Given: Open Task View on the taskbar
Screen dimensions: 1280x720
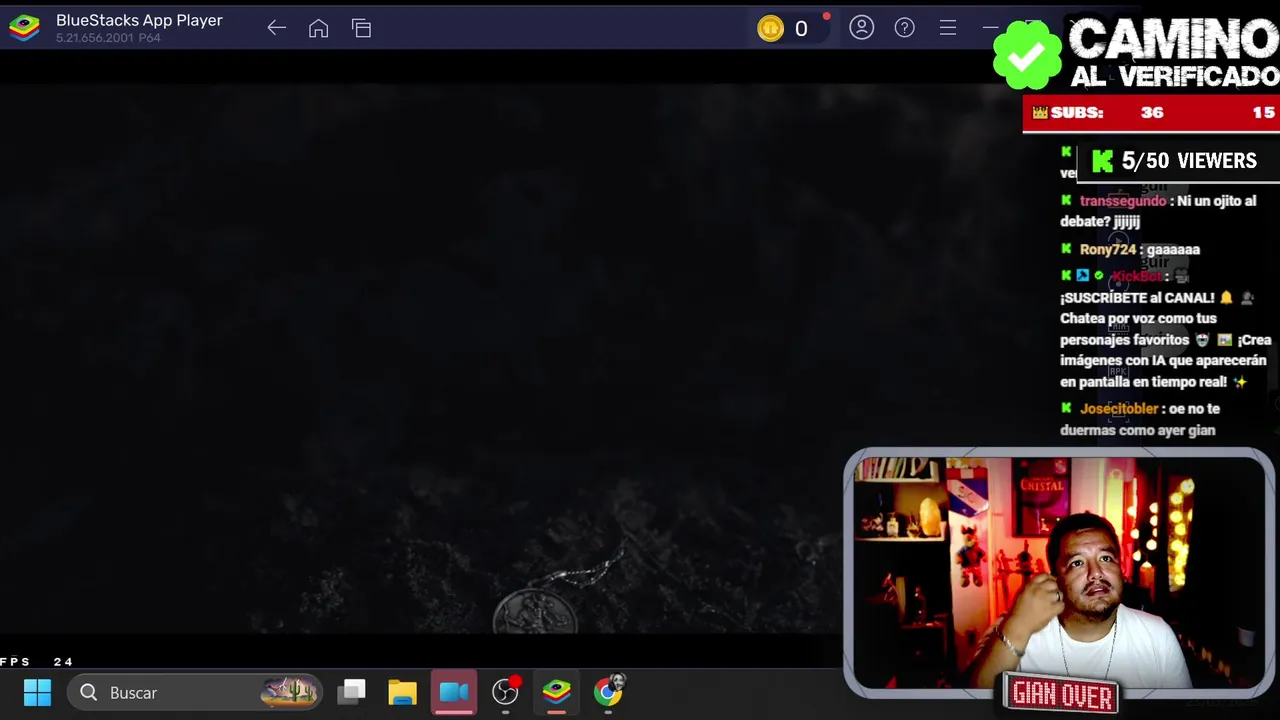Looking at the screenshot, I should coord(352,692).
